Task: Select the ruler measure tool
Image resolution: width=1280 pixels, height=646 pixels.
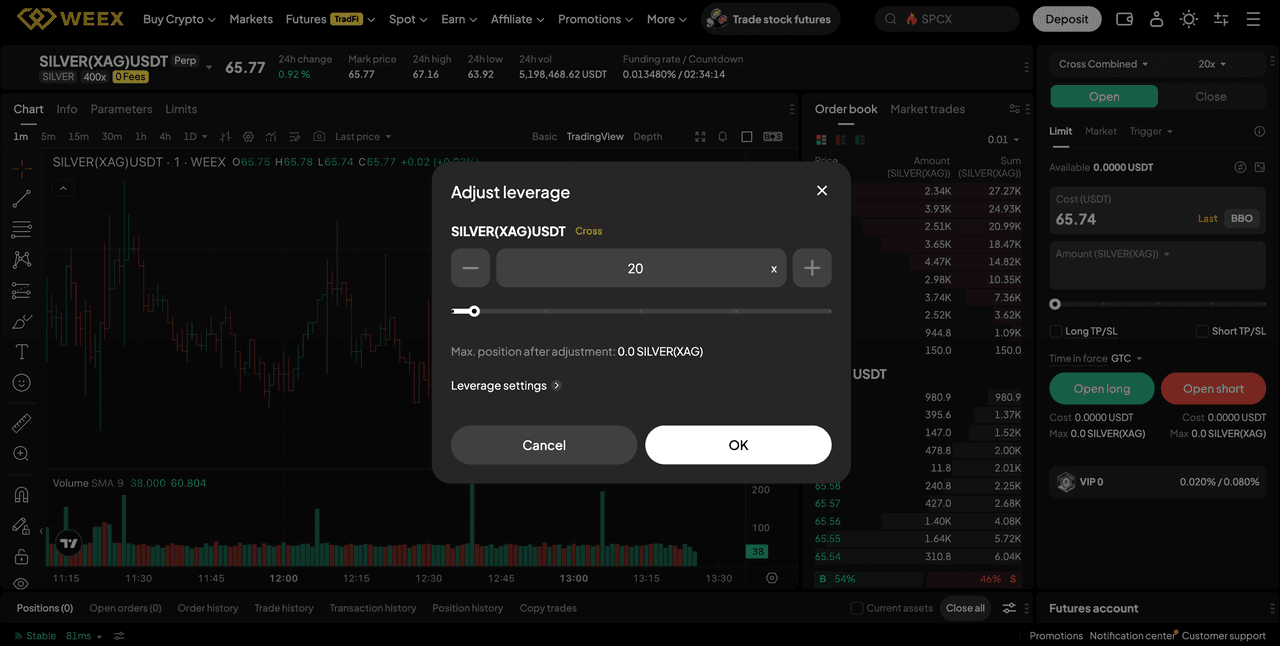Action: pyautogui.click(x=21, y=423)
